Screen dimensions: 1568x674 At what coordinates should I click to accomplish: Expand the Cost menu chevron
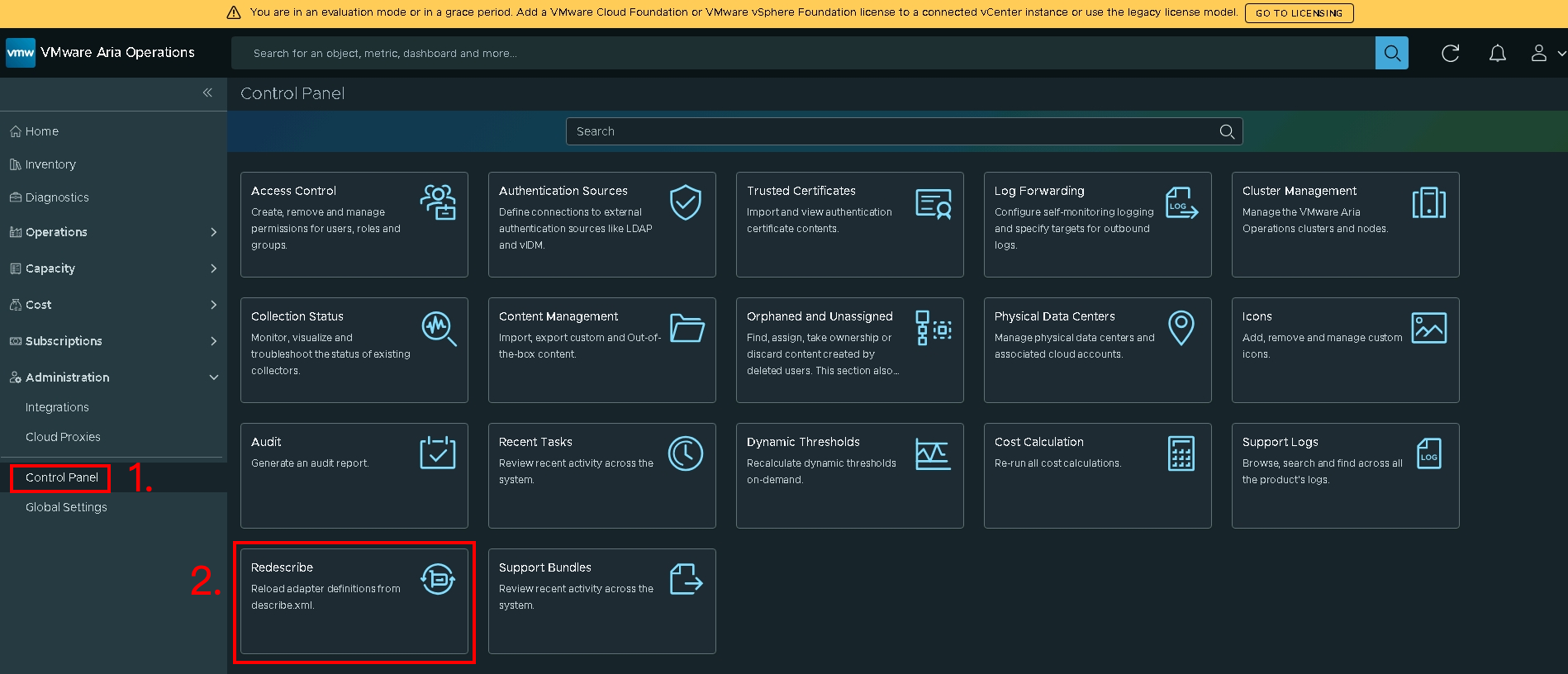tap(213, 305)
